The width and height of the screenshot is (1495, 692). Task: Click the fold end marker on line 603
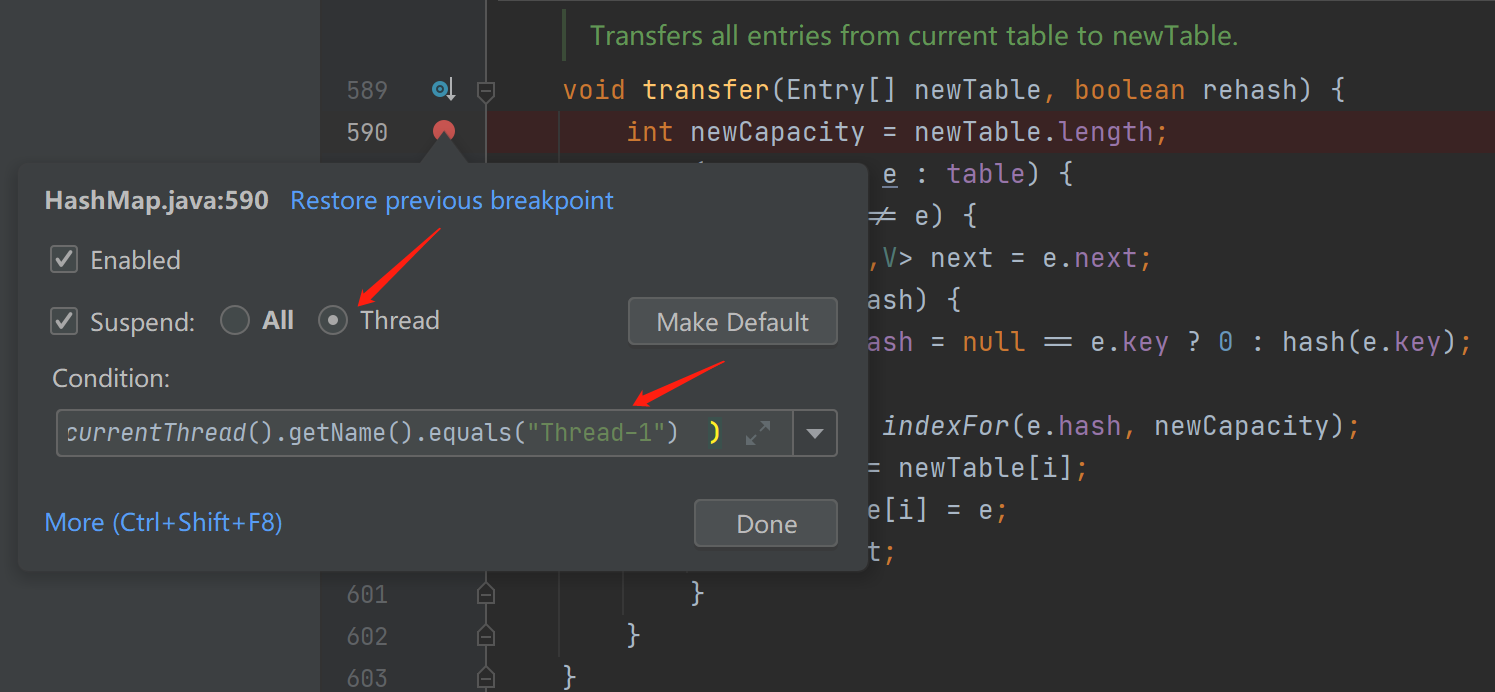(x=486, y=677)
